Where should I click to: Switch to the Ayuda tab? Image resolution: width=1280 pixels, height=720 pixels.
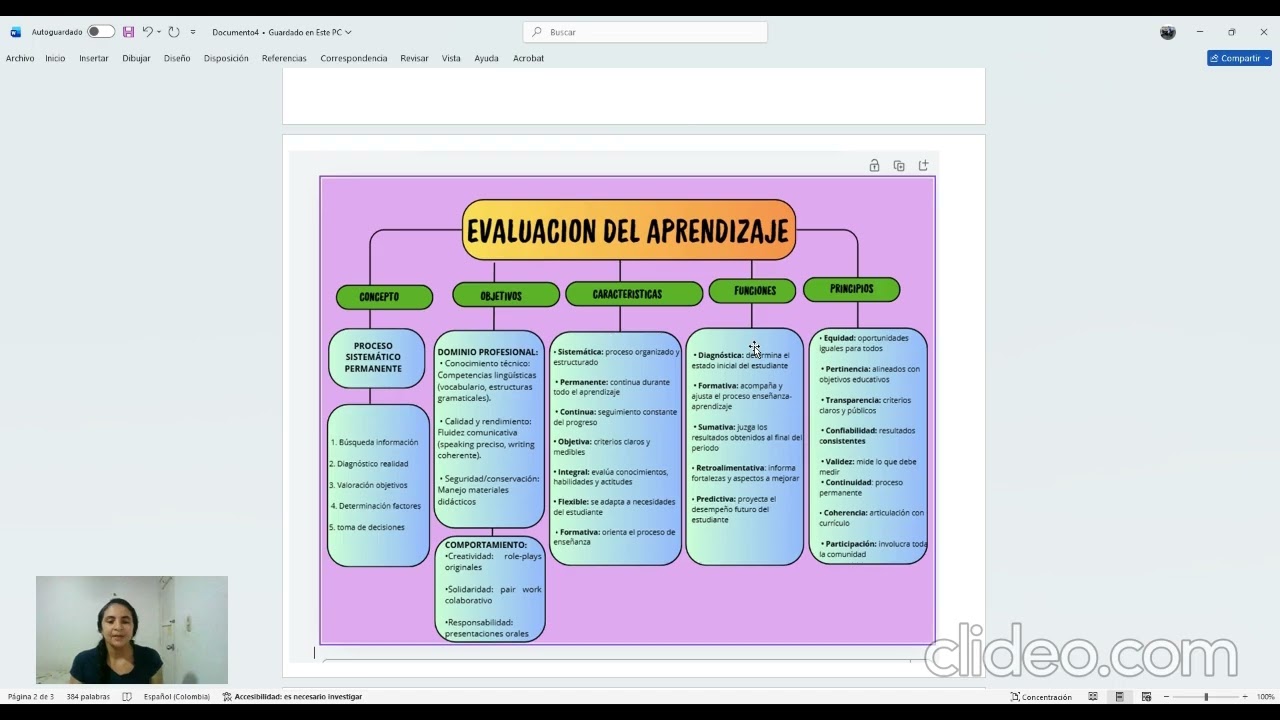pyautogui.click(x=486, y=58)
